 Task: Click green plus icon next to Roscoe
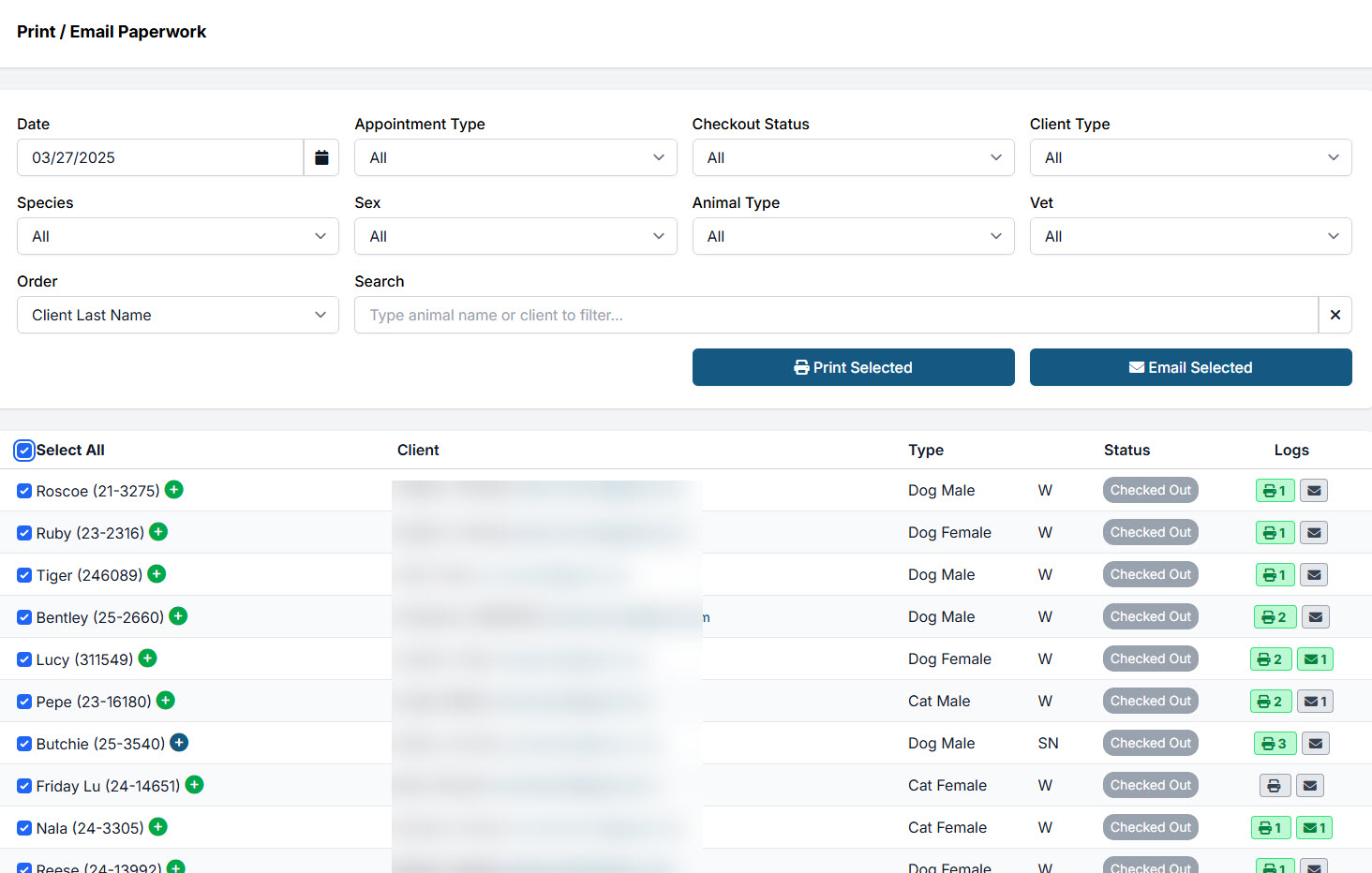pos(174,490)
